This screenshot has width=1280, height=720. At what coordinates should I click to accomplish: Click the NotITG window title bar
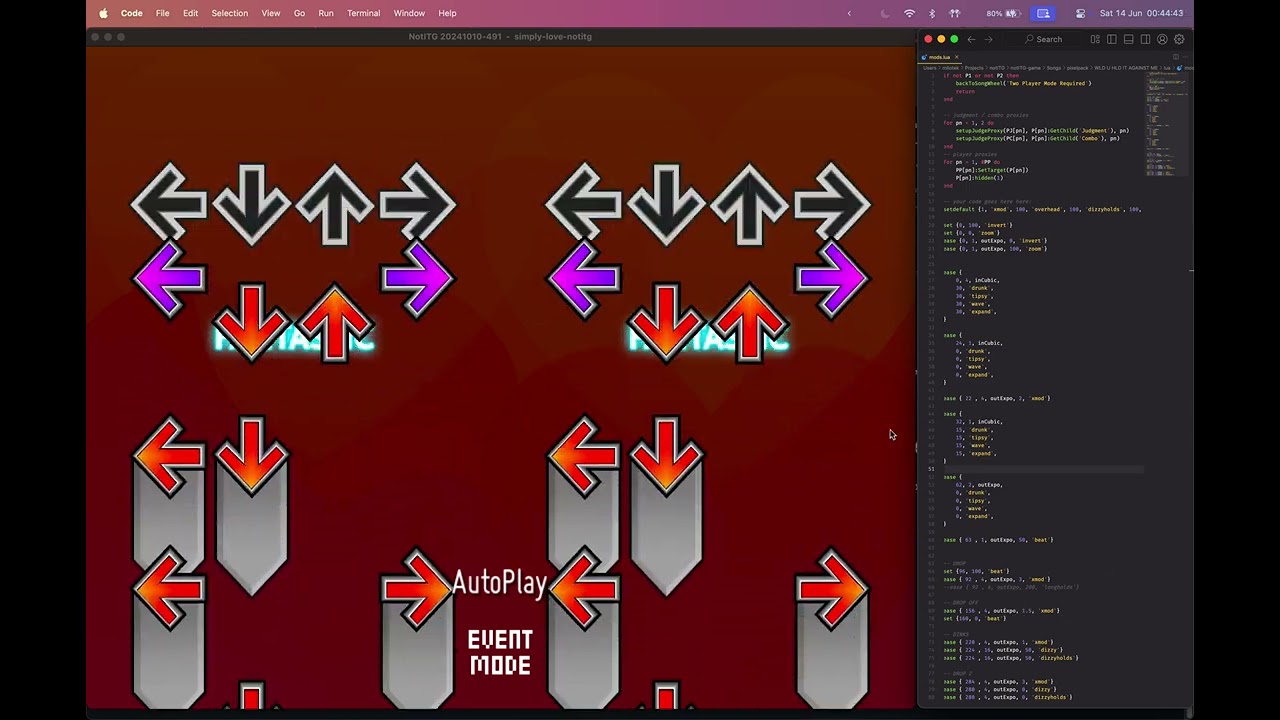(500, 37)
